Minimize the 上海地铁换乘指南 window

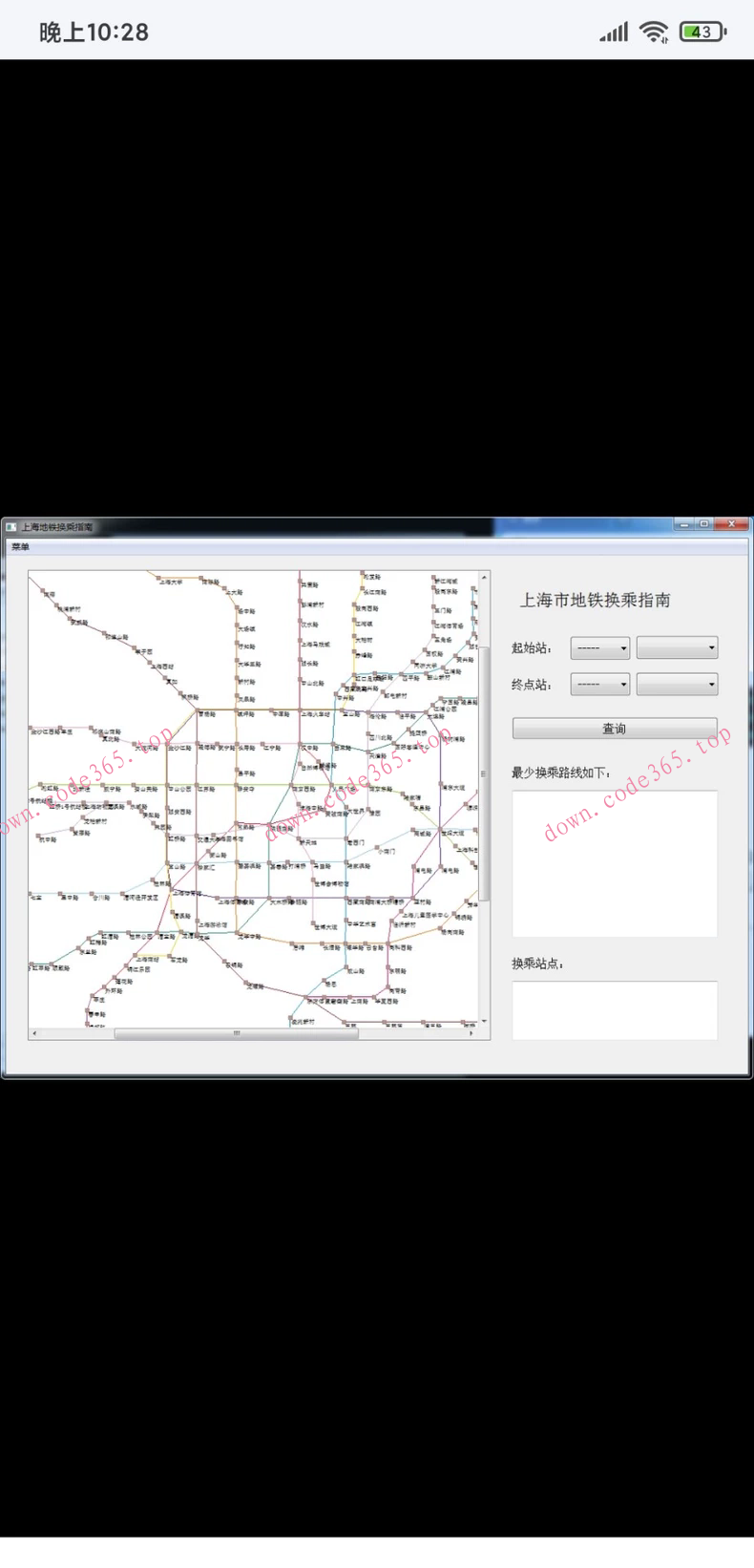[684, 524]
